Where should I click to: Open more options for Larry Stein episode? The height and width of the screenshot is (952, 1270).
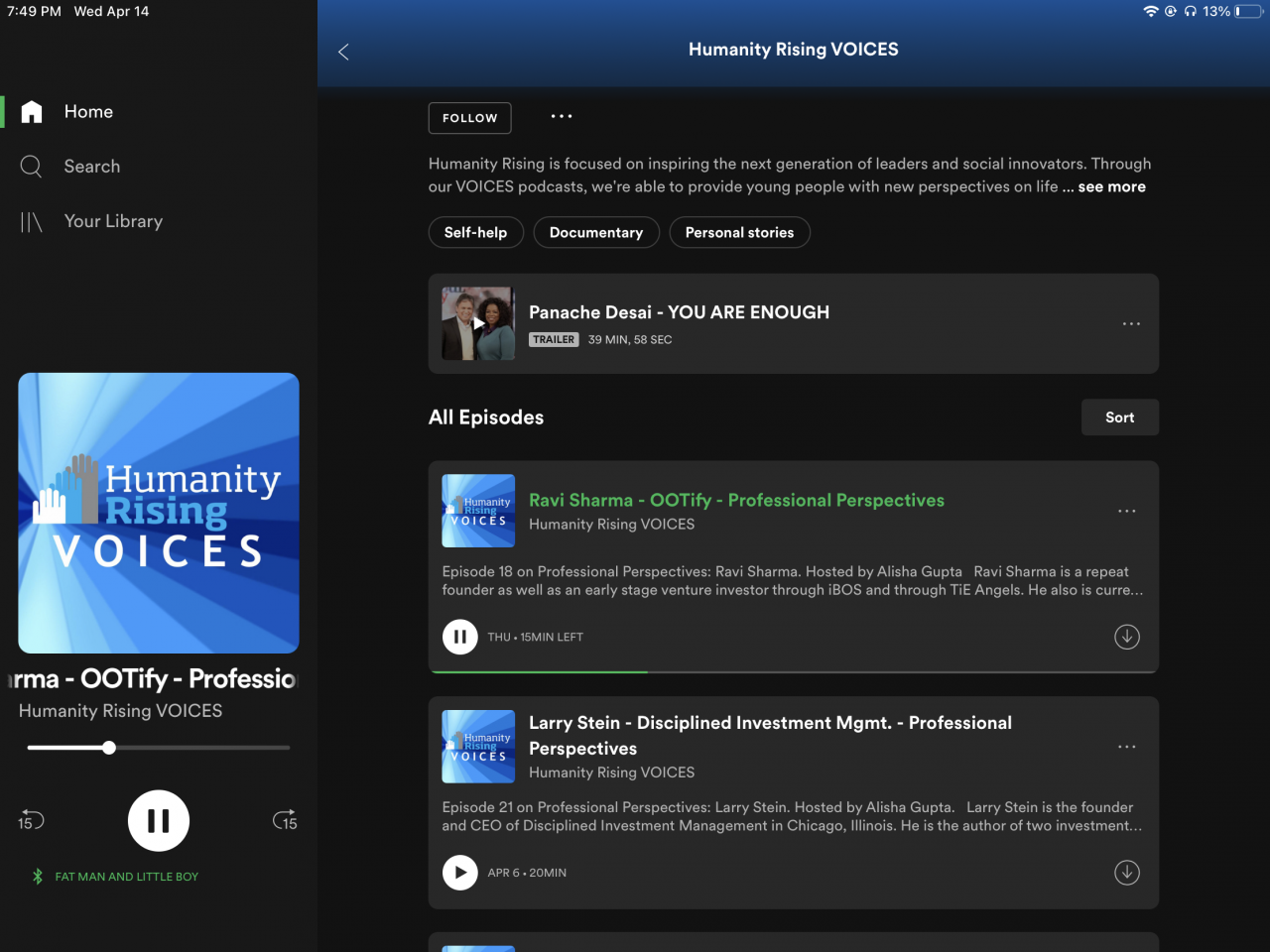(1127, 747)
